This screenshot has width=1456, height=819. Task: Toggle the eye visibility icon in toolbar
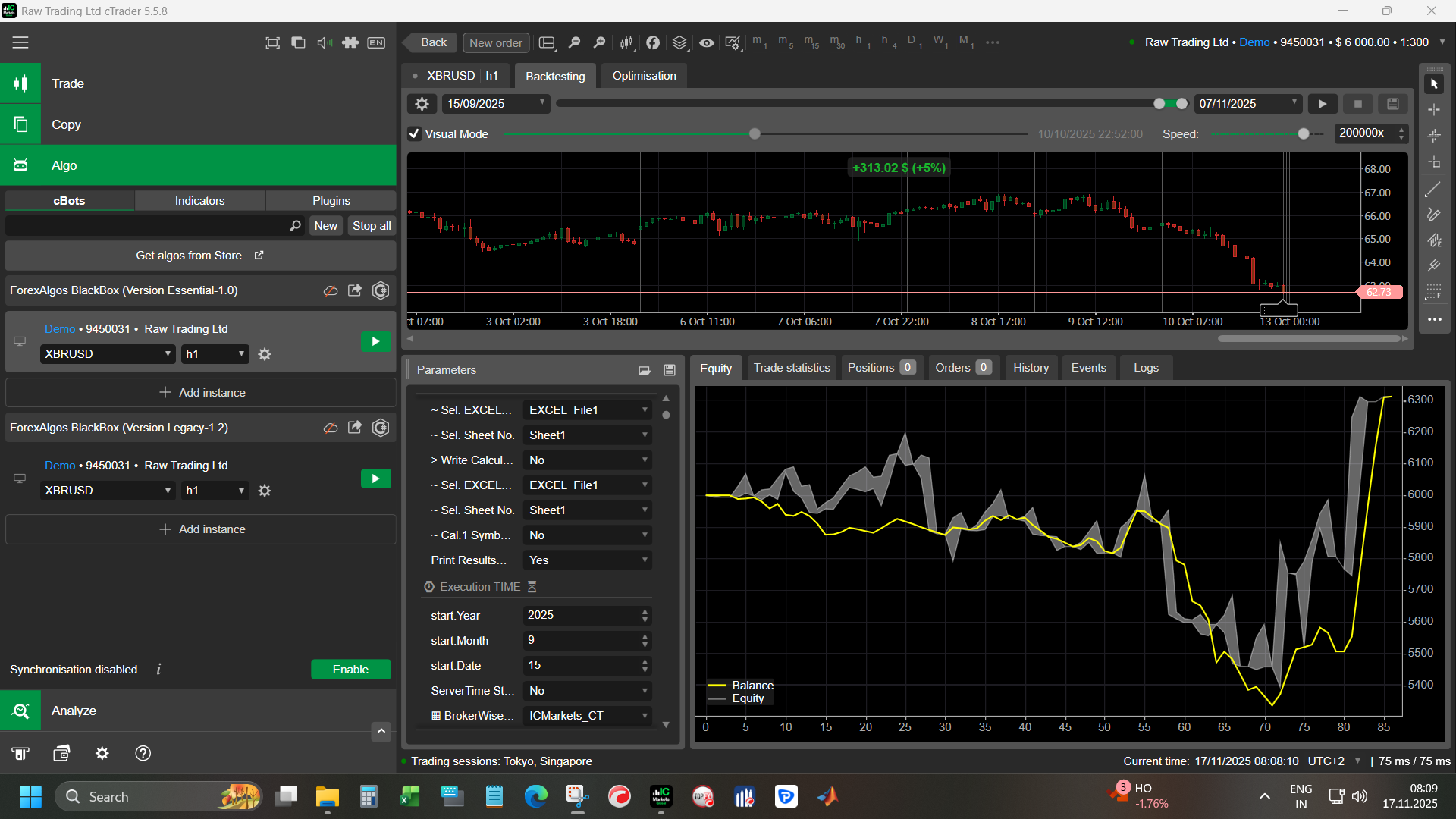tap(706, 43)
